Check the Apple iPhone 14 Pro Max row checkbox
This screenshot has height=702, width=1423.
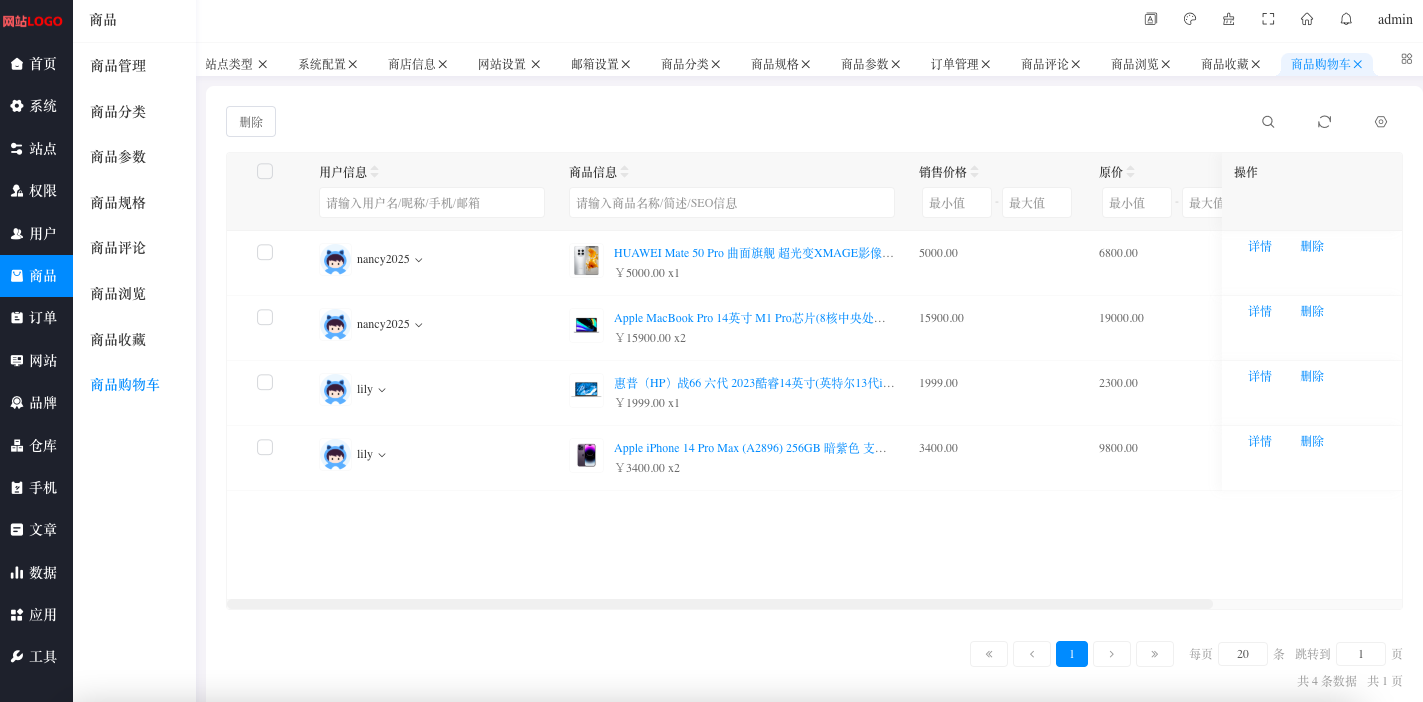point(265,447)
